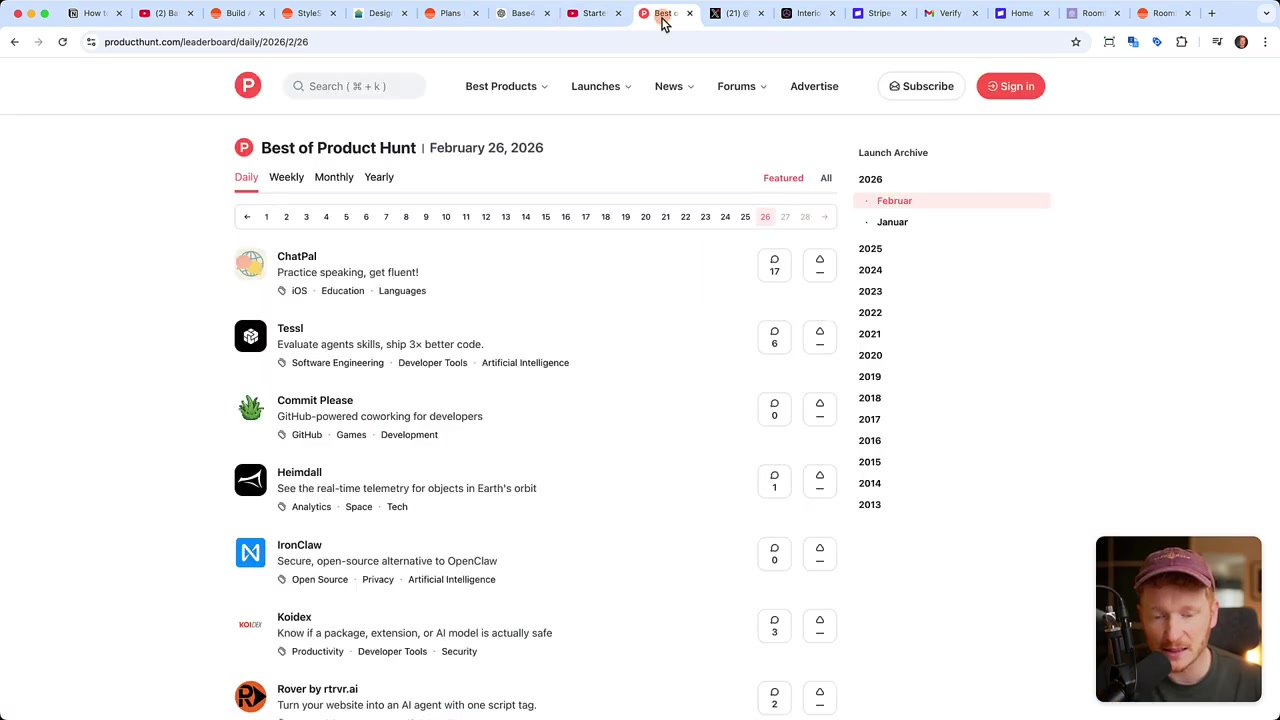Open the Advertise link

pyautogui.click(x=814, y=86)
